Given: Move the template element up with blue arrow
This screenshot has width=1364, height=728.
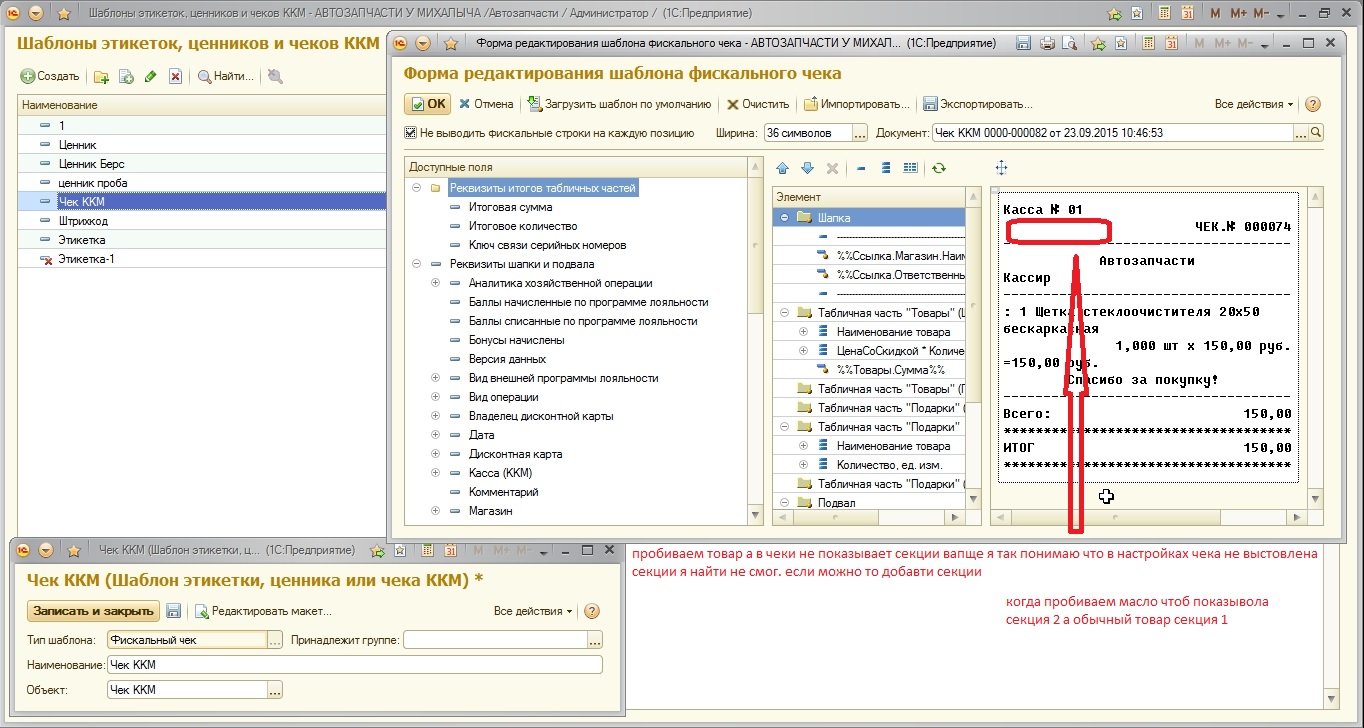Looking at the screenshot, I should click(782, 168).
